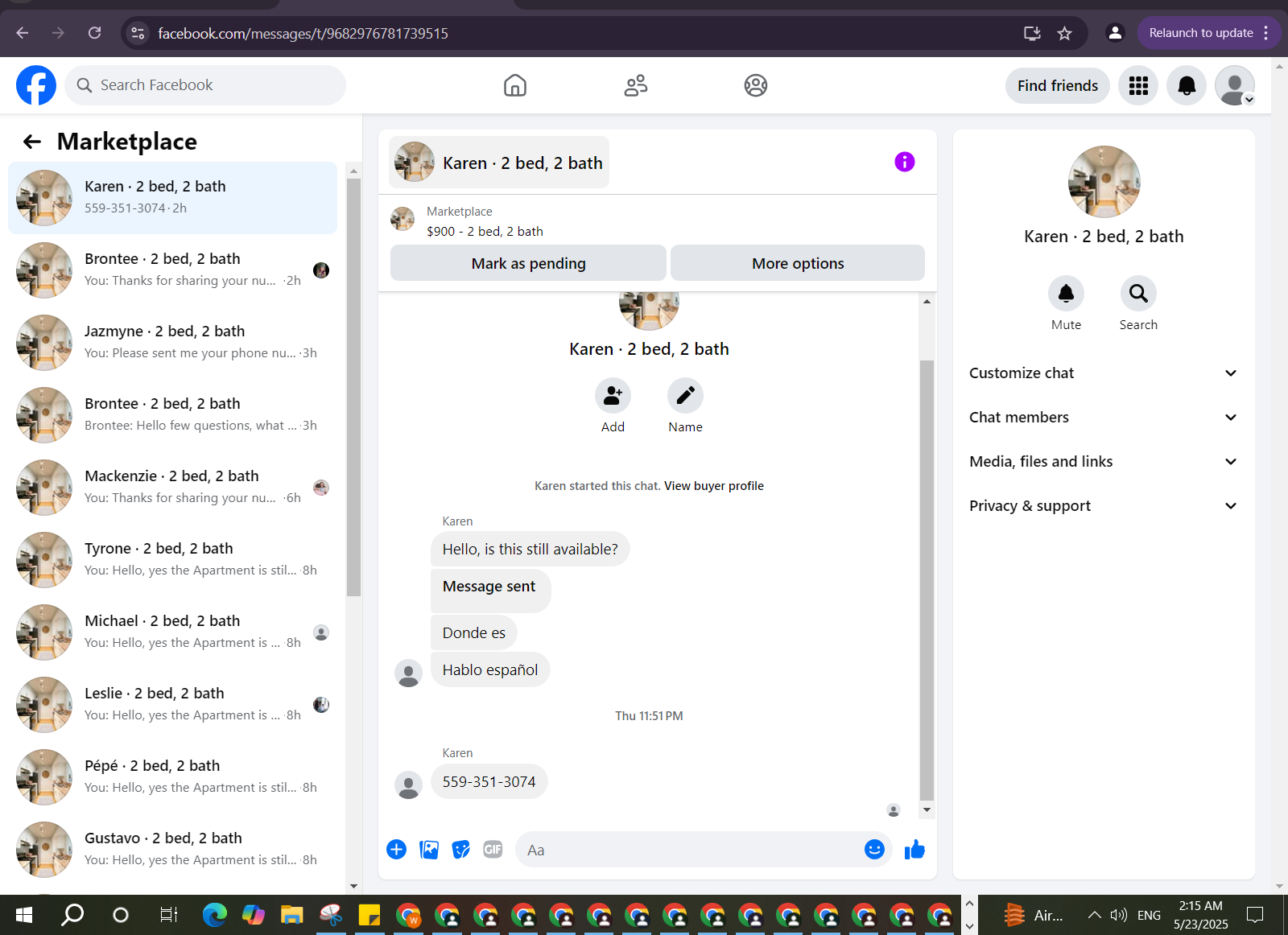Open the Notifications bell icon
The width and height of the screenshot is (1288, 935).
[x=1187, y=85]
